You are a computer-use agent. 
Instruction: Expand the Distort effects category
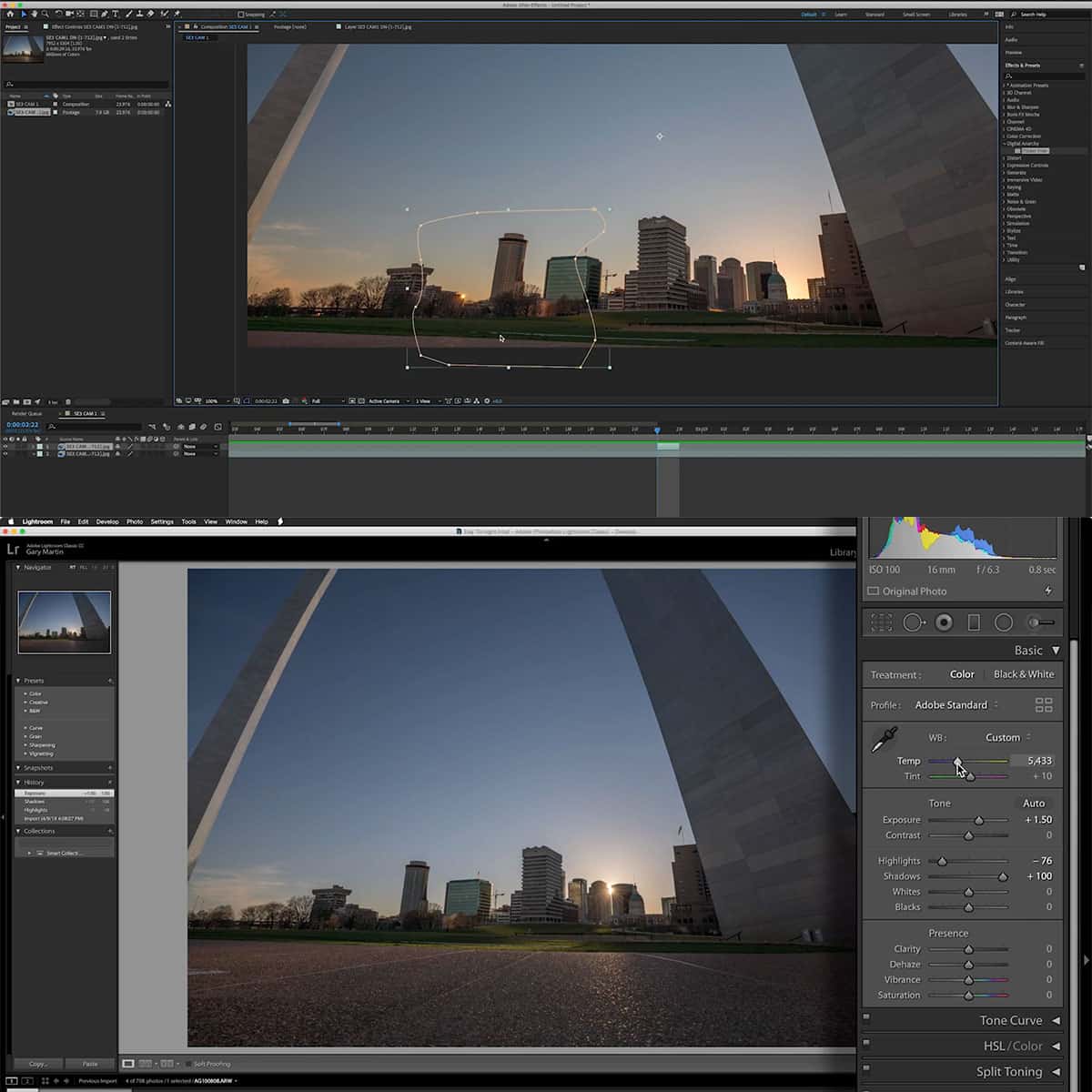[x=1015, y=157]
